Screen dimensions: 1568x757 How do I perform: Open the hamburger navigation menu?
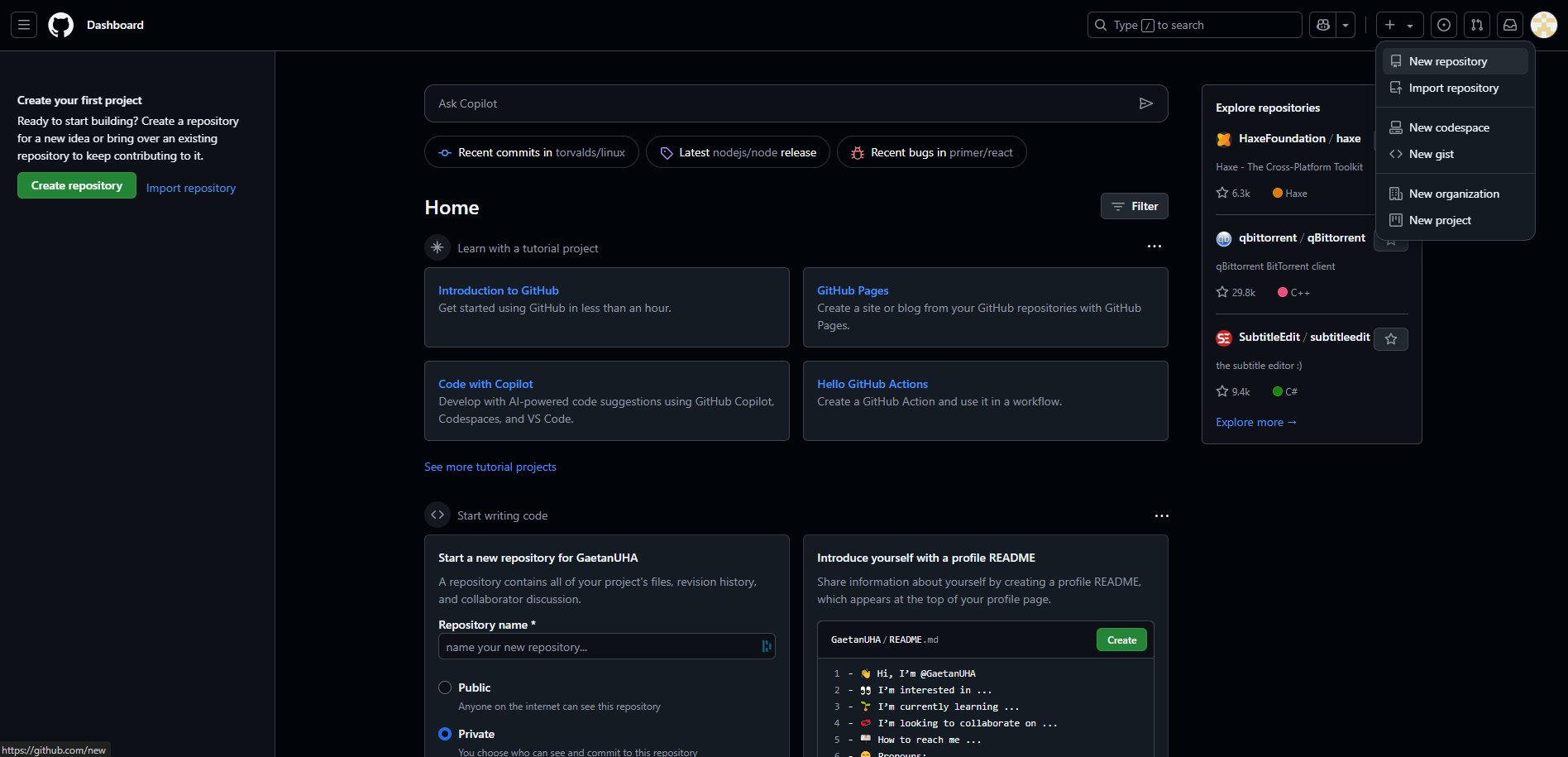coord(24,25)
